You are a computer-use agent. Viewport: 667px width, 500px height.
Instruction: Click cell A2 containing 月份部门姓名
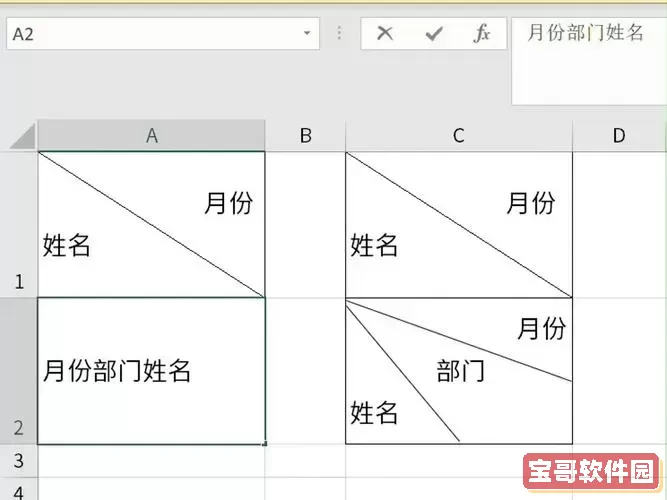[x=151, y=371]
